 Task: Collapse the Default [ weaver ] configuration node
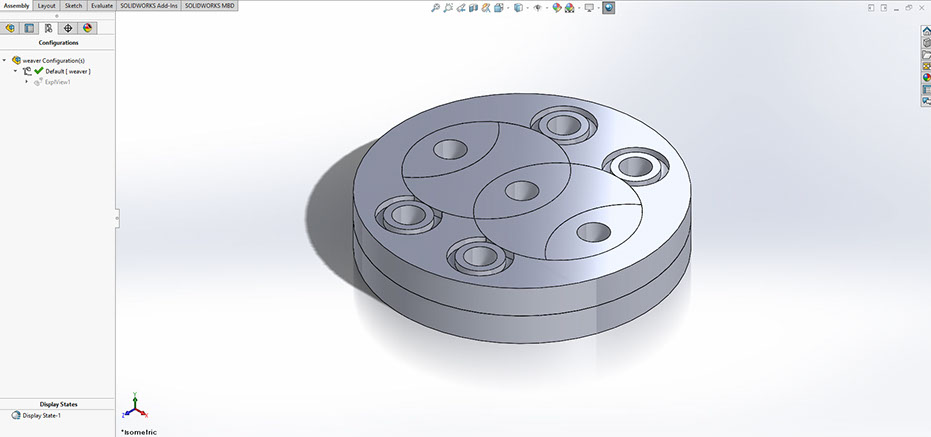coord(15,71)
